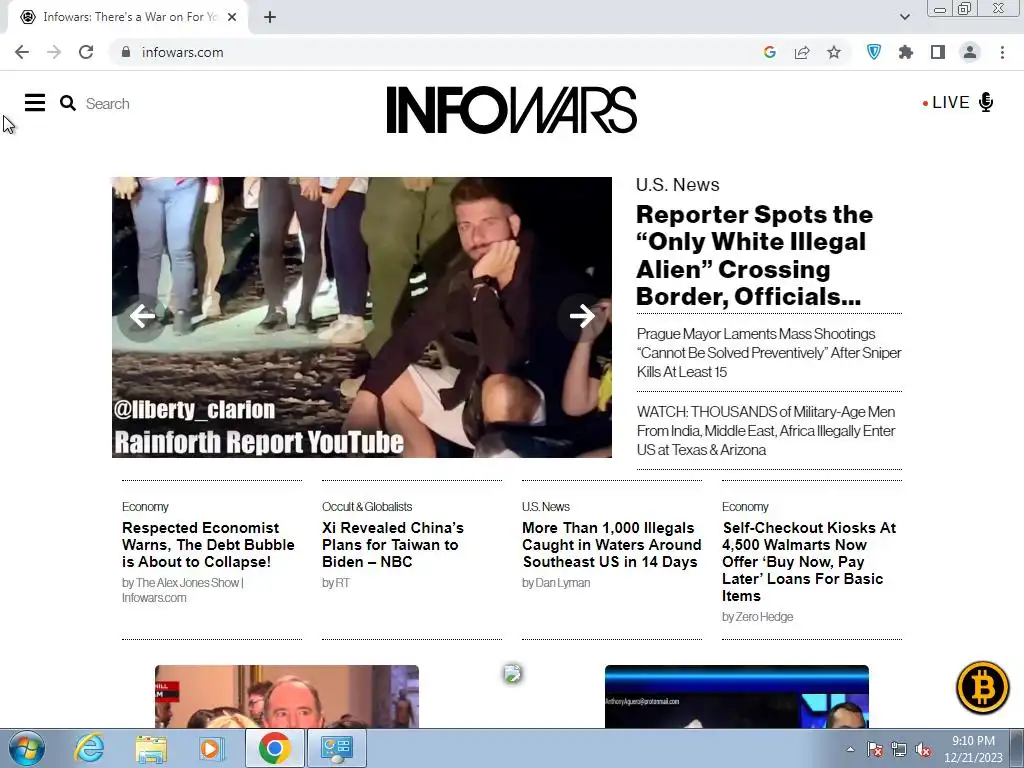Viewport: 1024px width, 768px height.
Task: Expand the tab search chevron
Action: (x=904, y=17)
